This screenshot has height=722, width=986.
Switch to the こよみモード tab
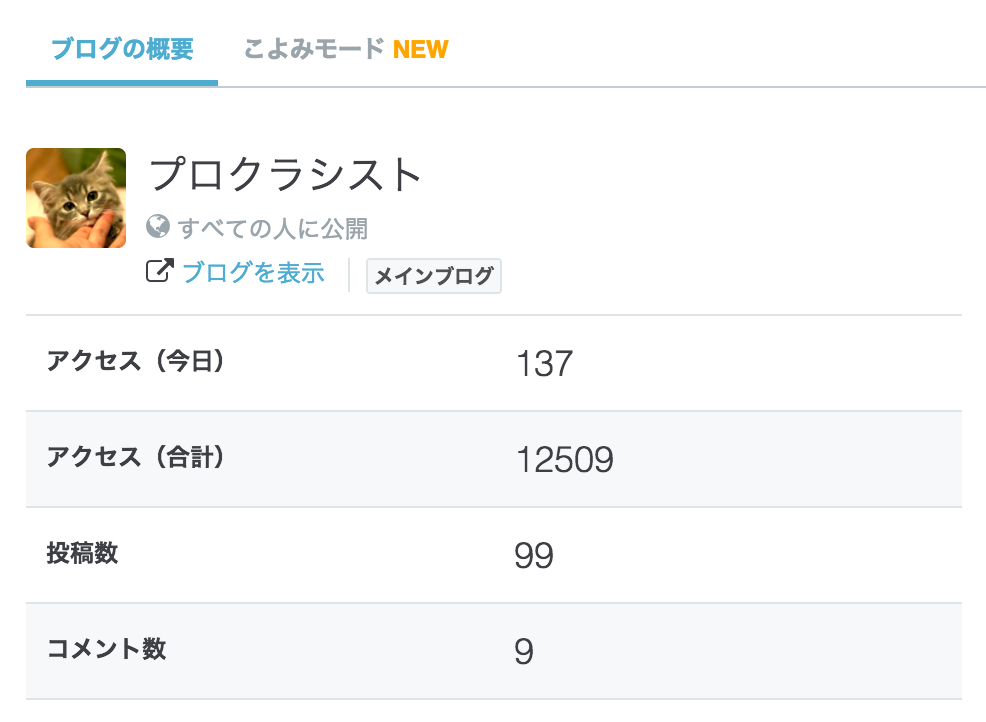[314, 49]
